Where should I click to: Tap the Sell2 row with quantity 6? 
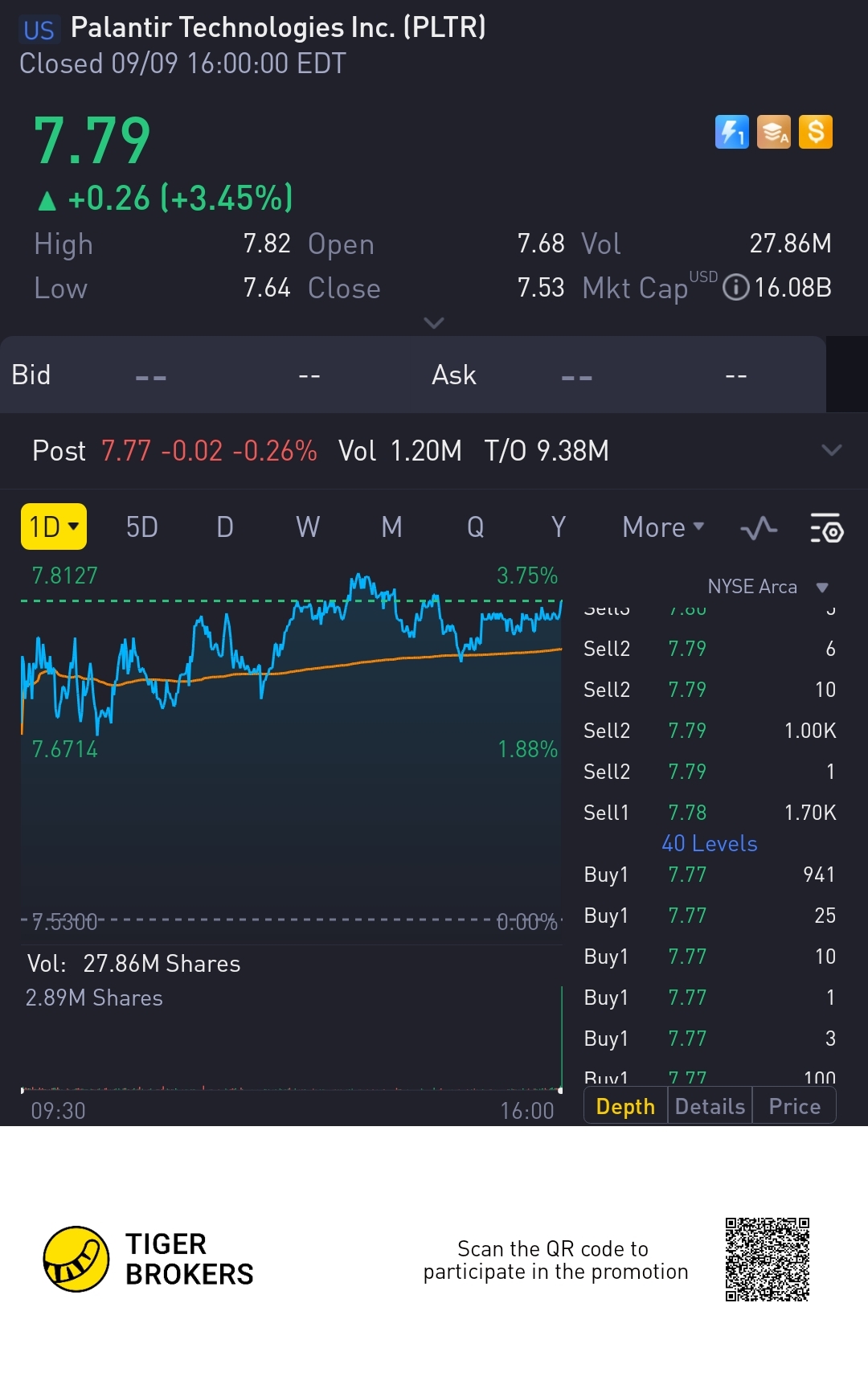coord(710,649)
